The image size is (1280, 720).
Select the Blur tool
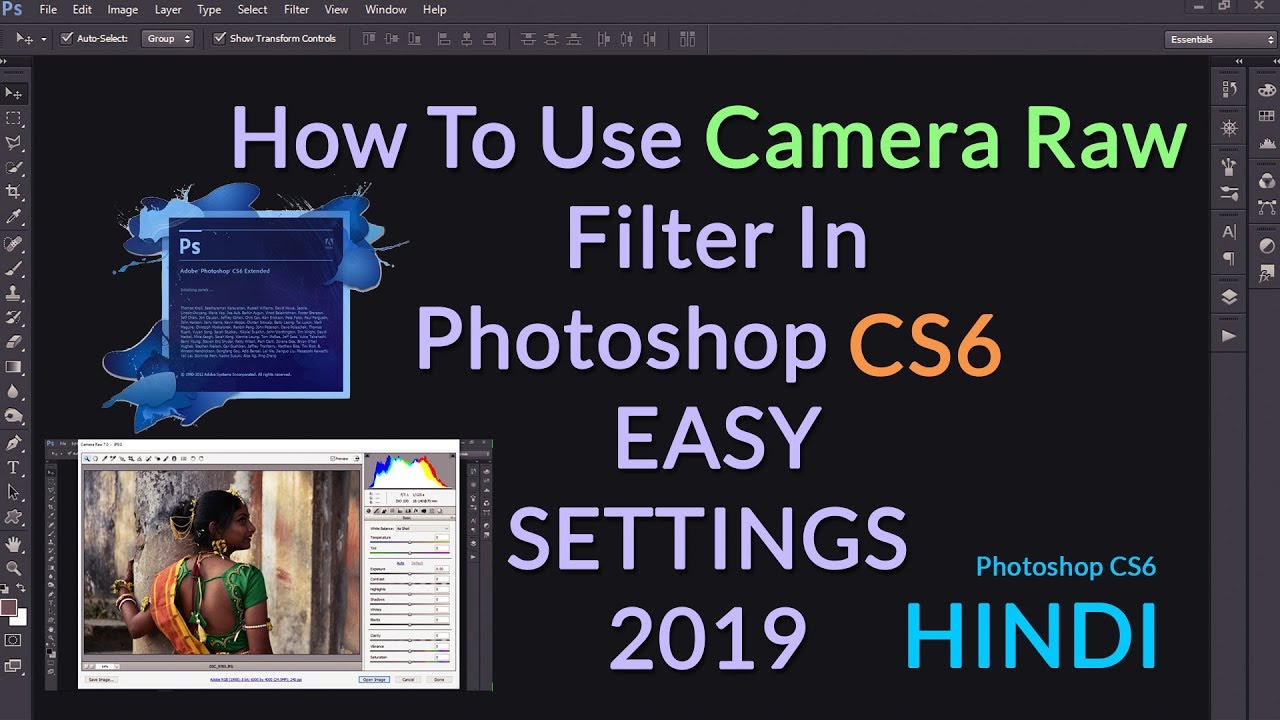click(x=14, y=391)
